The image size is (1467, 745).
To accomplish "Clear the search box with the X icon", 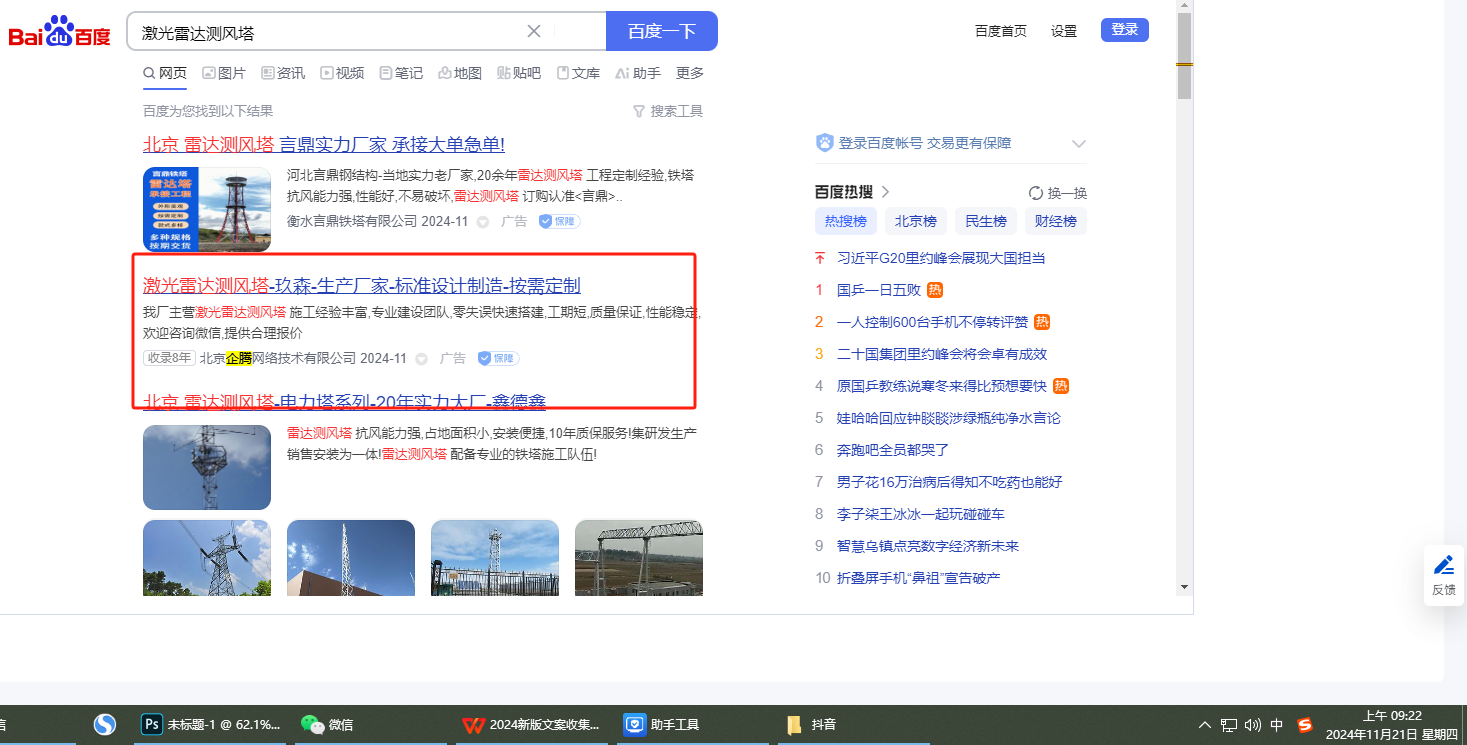I will pos(534,31).
